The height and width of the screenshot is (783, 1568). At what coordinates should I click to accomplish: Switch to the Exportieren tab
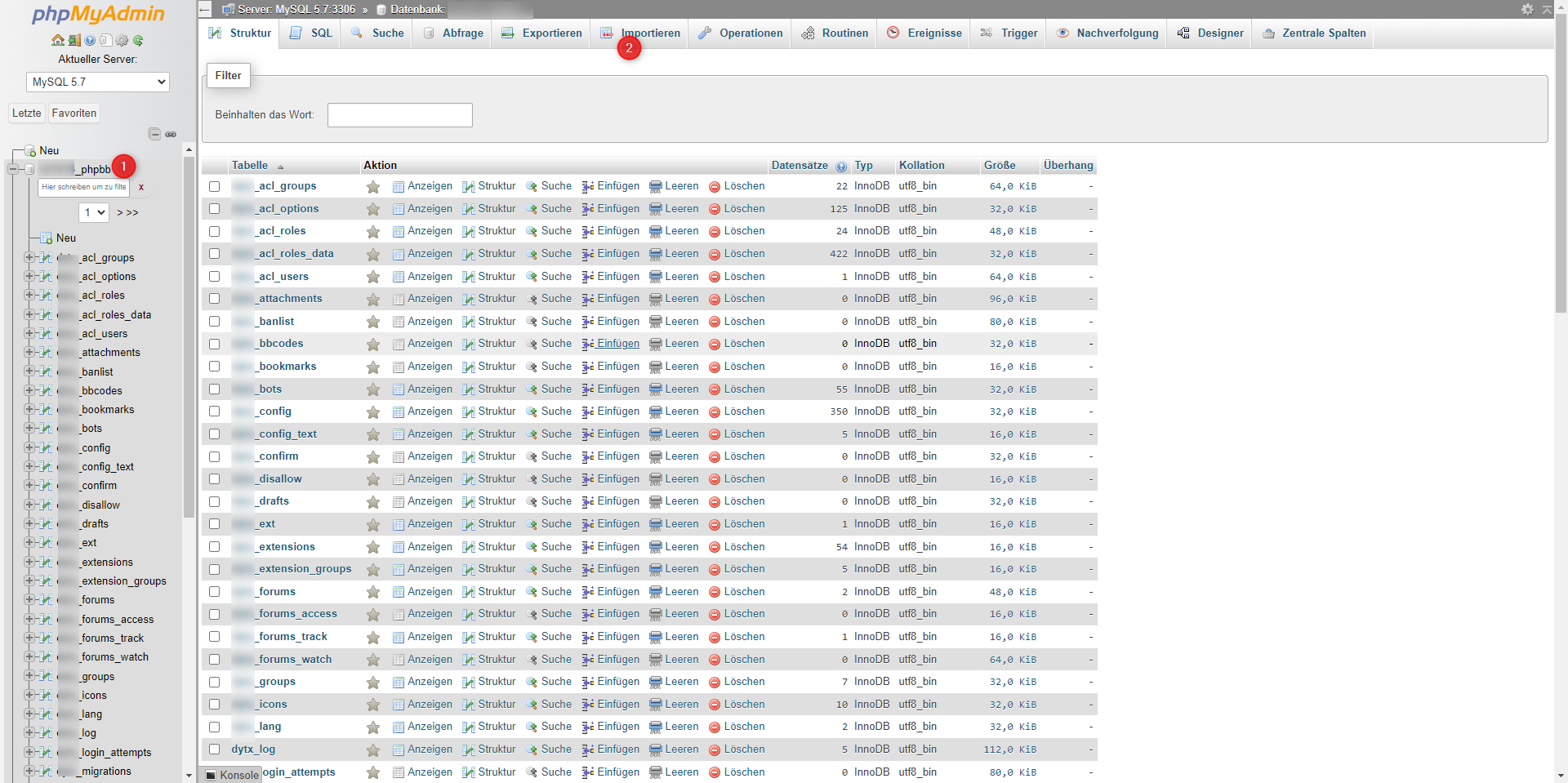(541, 33)
